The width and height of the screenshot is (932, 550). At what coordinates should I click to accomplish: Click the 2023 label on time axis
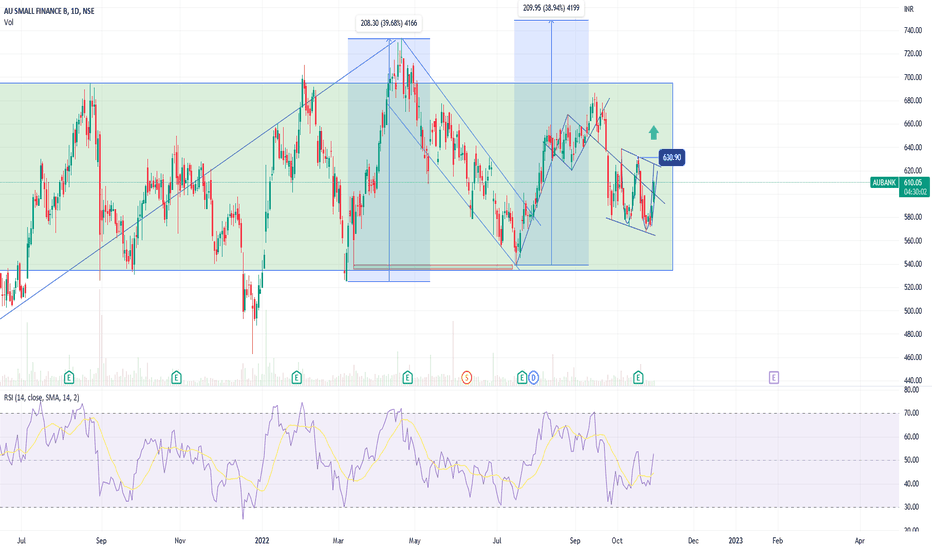tap(736, 540)
